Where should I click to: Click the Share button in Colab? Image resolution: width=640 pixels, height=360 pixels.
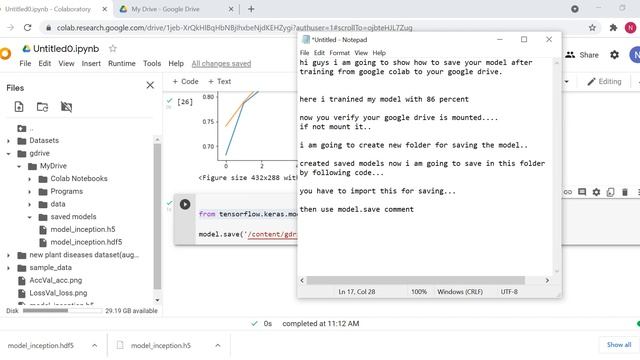tap(582, 55)
